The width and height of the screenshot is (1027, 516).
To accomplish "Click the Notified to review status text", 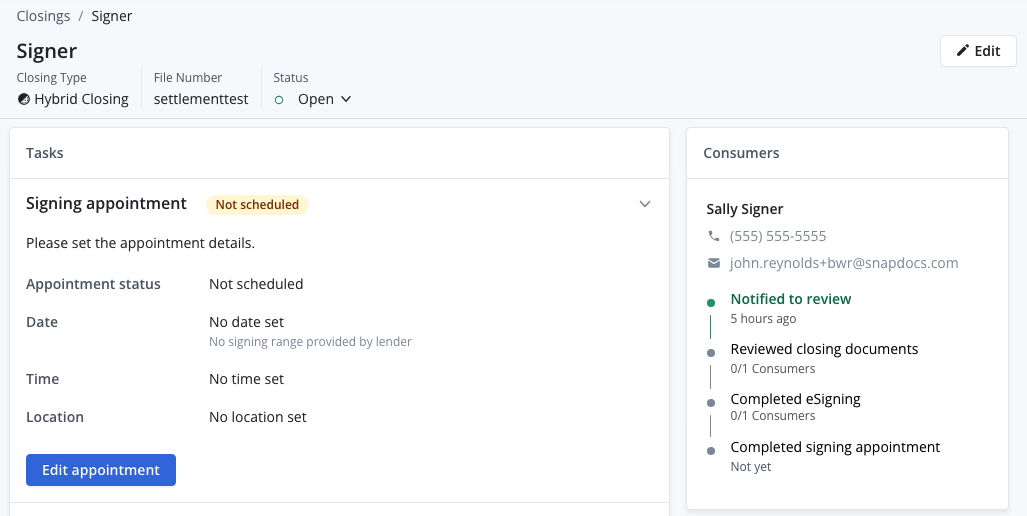I will [791, 299].
